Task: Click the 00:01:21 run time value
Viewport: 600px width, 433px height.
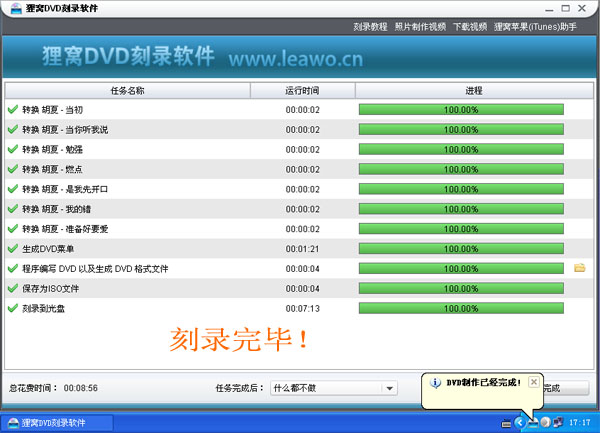Action: coord(302,249)
